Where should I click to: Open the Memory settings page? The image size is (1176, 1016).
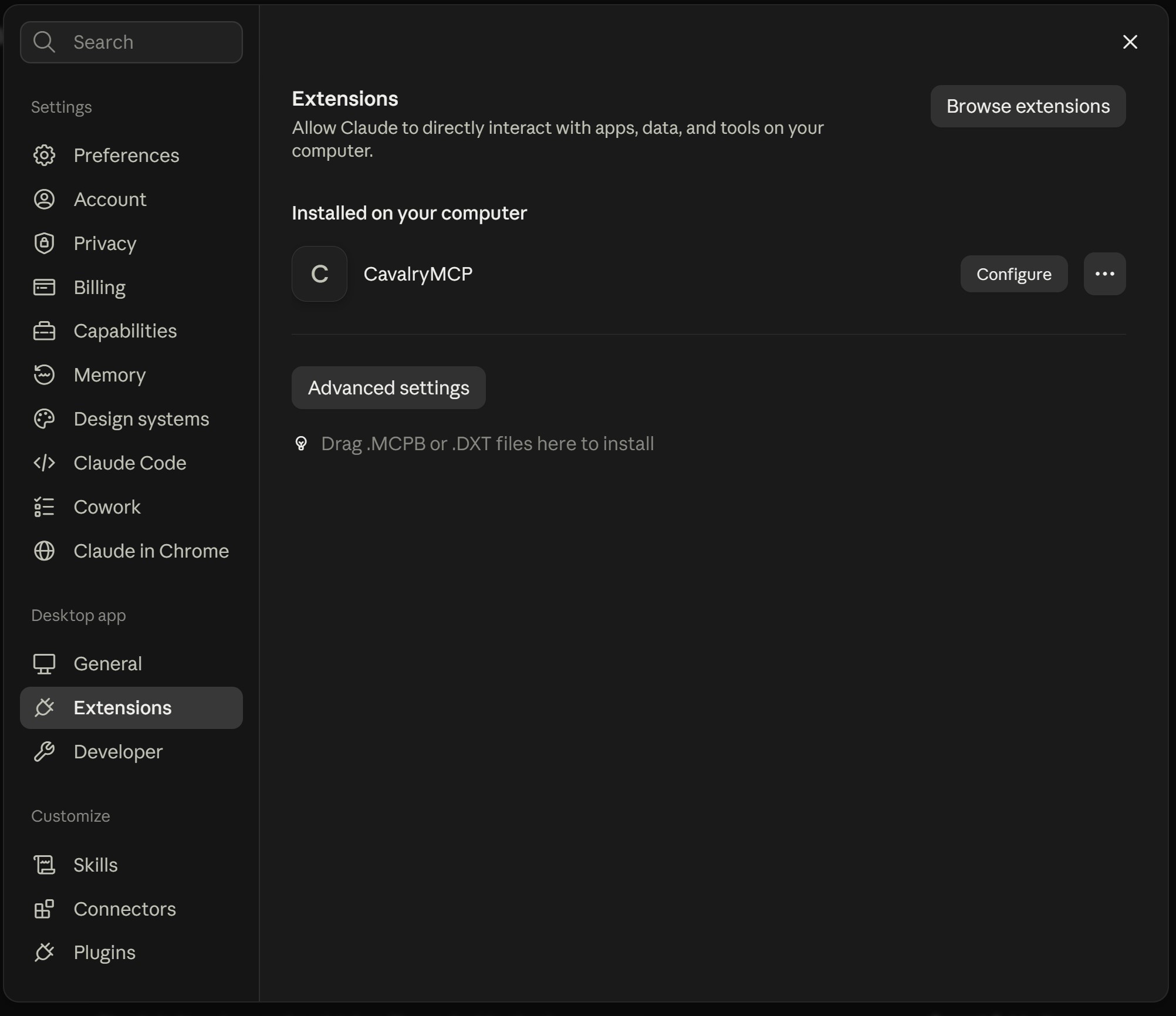[x=131, y=375]
